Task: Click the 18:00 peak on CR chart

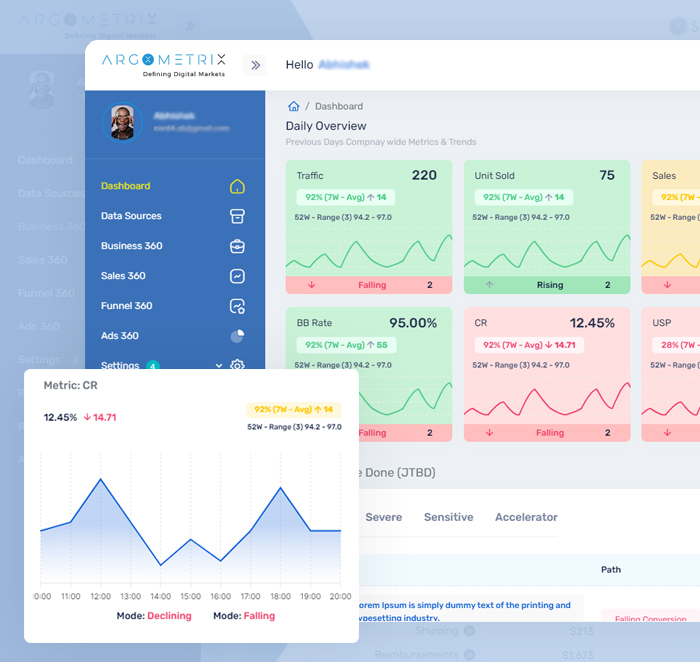Action: (x=280, y=488)
